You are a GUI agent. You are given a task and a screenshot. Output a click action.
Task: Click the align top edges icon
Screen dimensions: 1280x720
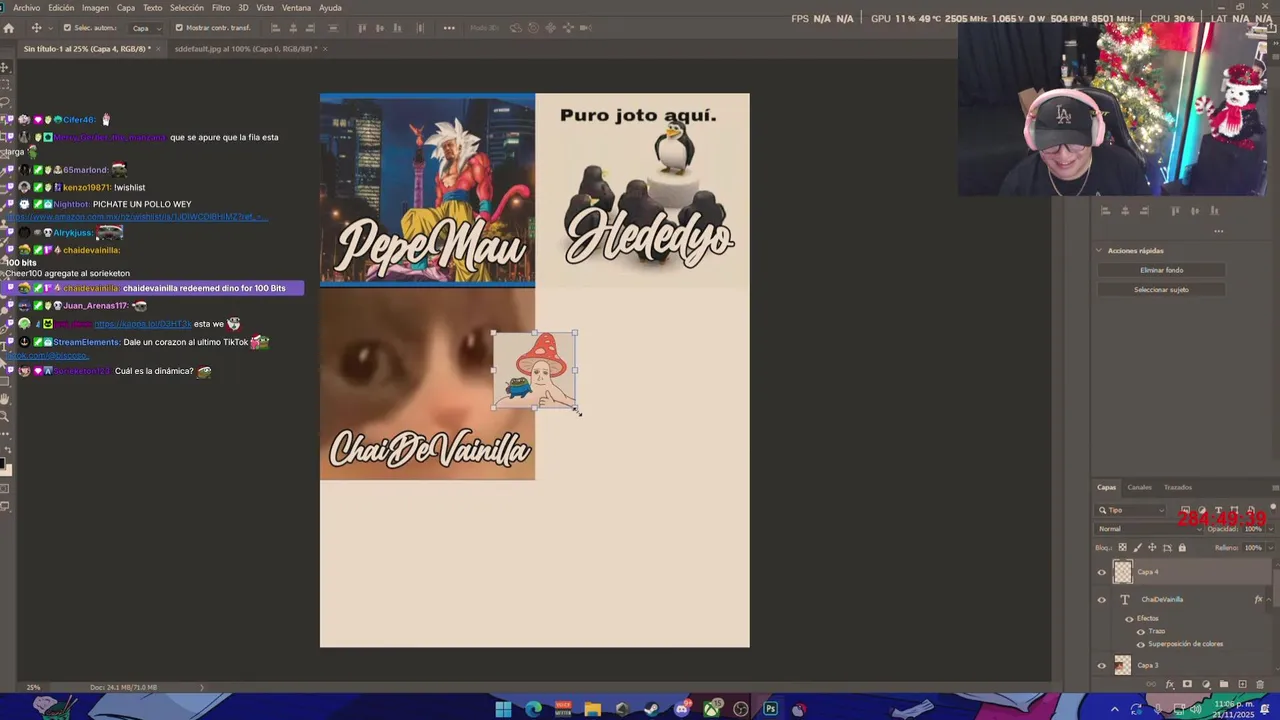click(x=362, y=28)
